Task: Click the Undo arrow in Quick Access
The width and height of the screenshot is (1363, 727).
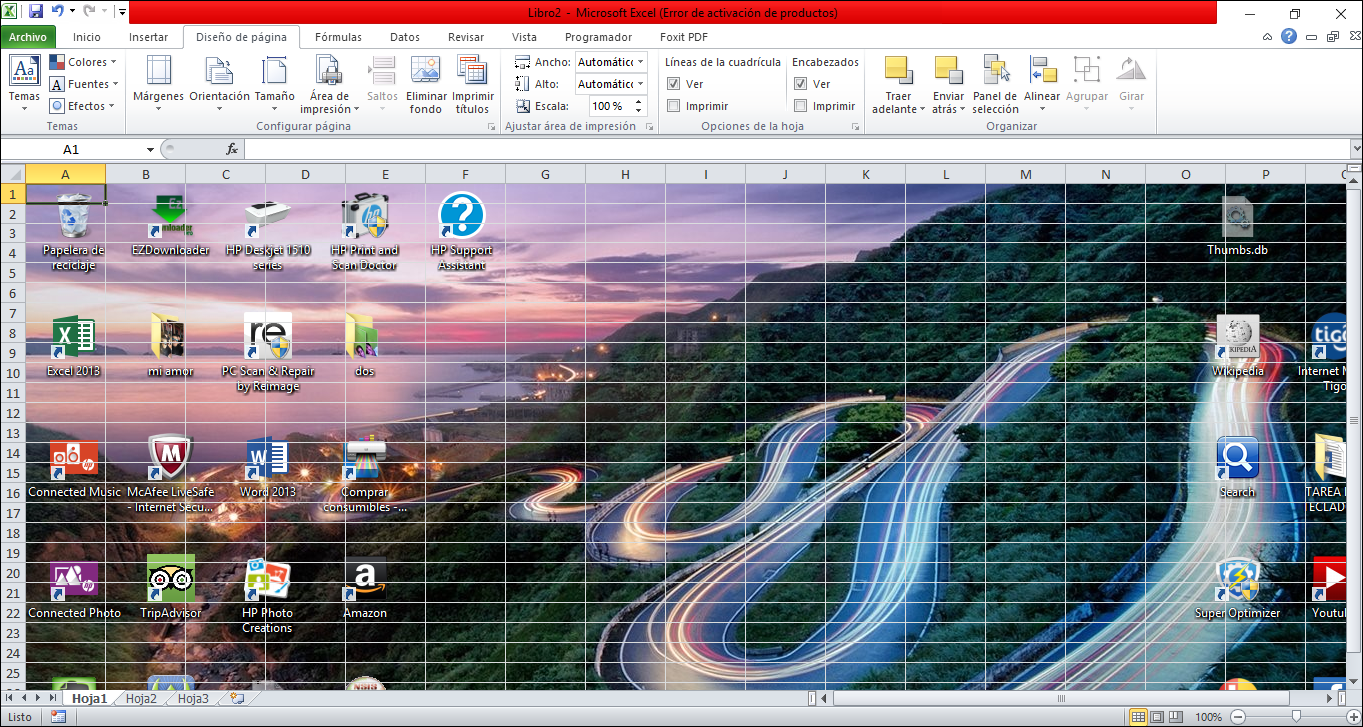Action: (58, 12)
